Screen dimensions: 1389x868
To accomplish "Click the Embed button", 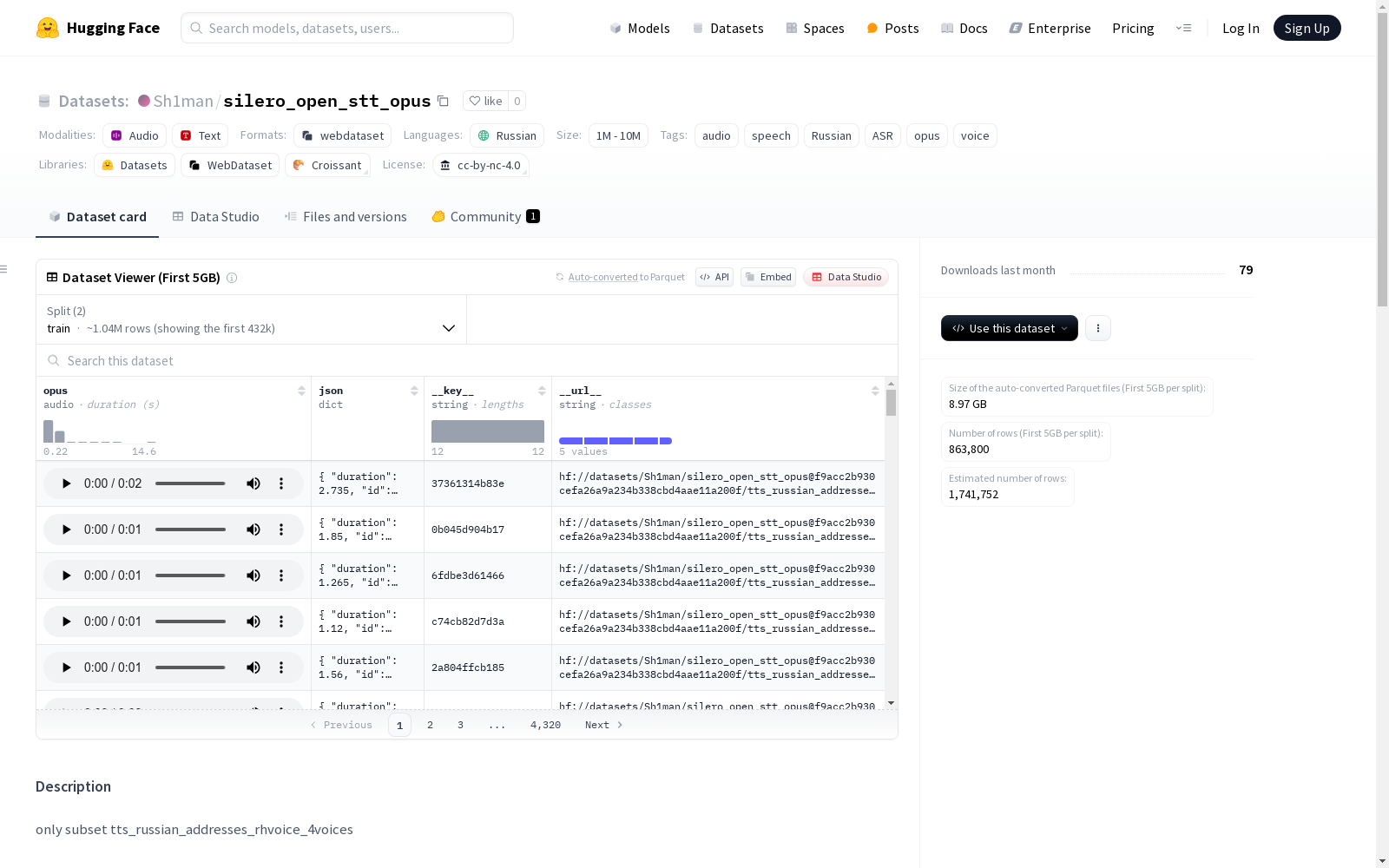I will 768,277.
